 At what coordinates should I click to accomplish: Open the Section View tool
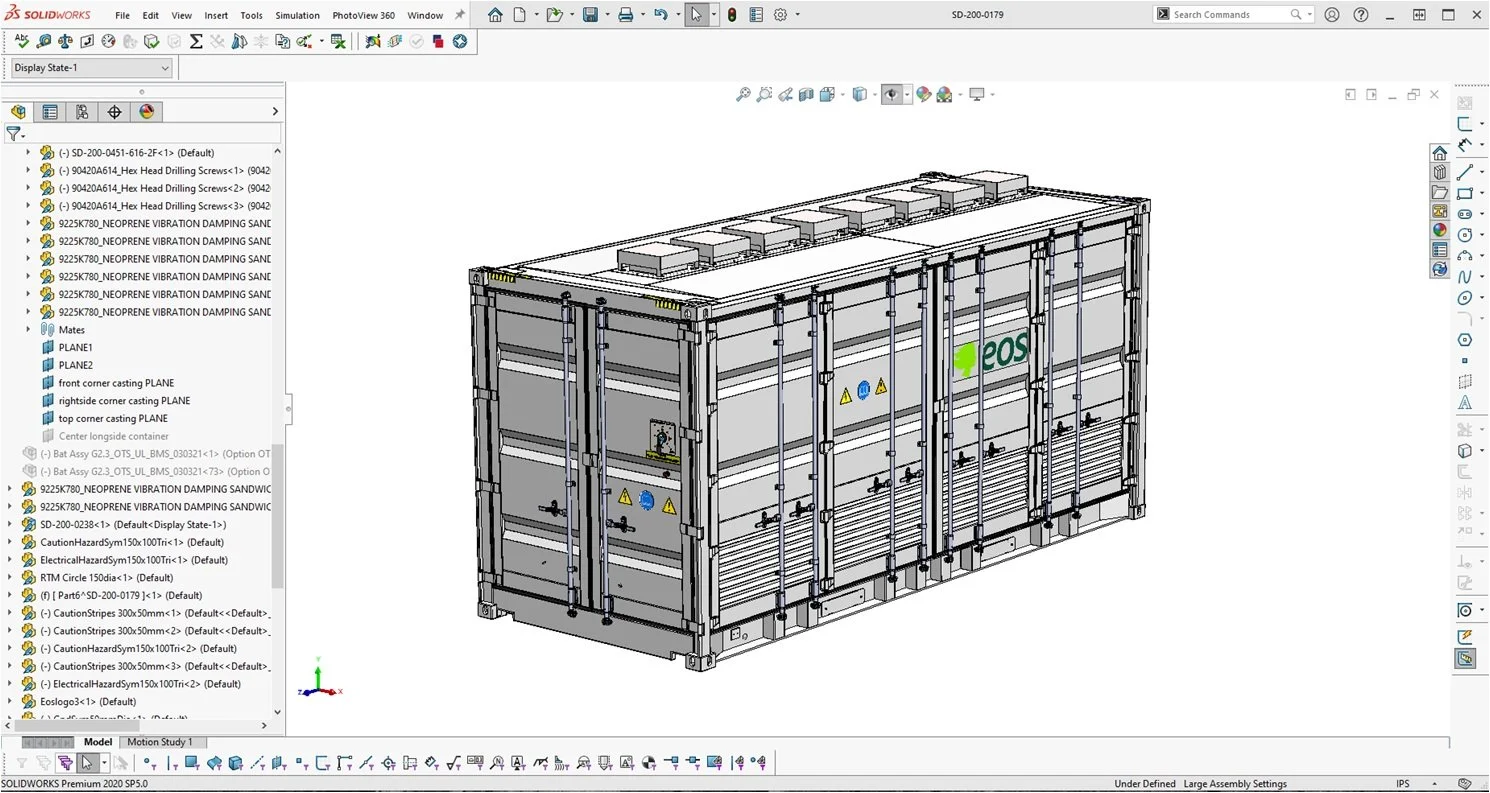click(x=806, y=94)
